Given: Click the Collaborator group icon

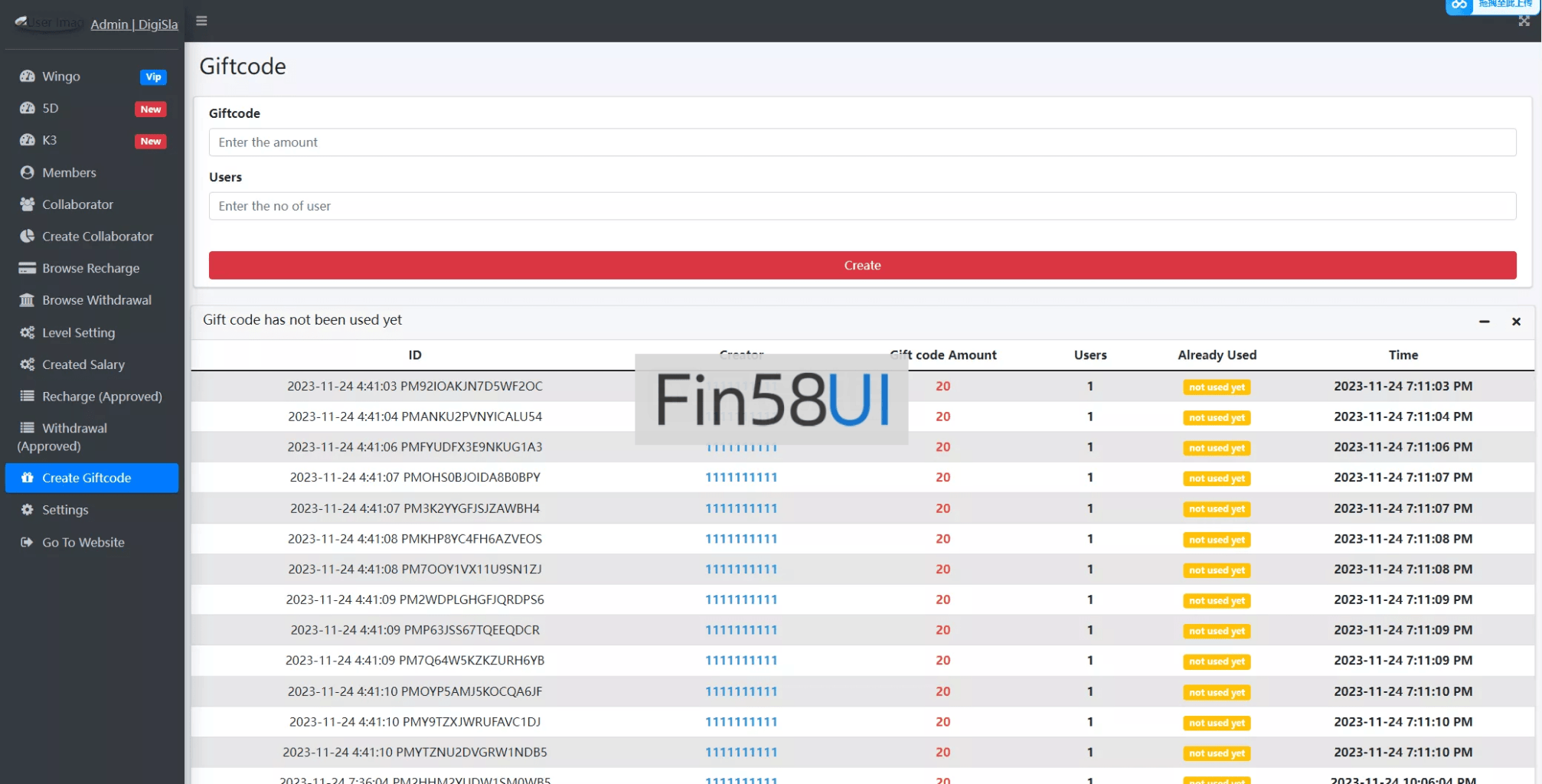Looking at the screenshot, I should click(28, 204).
